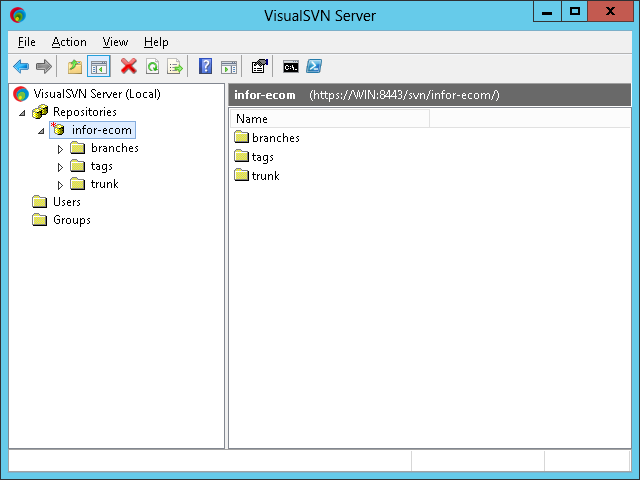The width and height of the screenshot is (640, 480).
Task: Open the View menu
Action: (x=115, y=42)
